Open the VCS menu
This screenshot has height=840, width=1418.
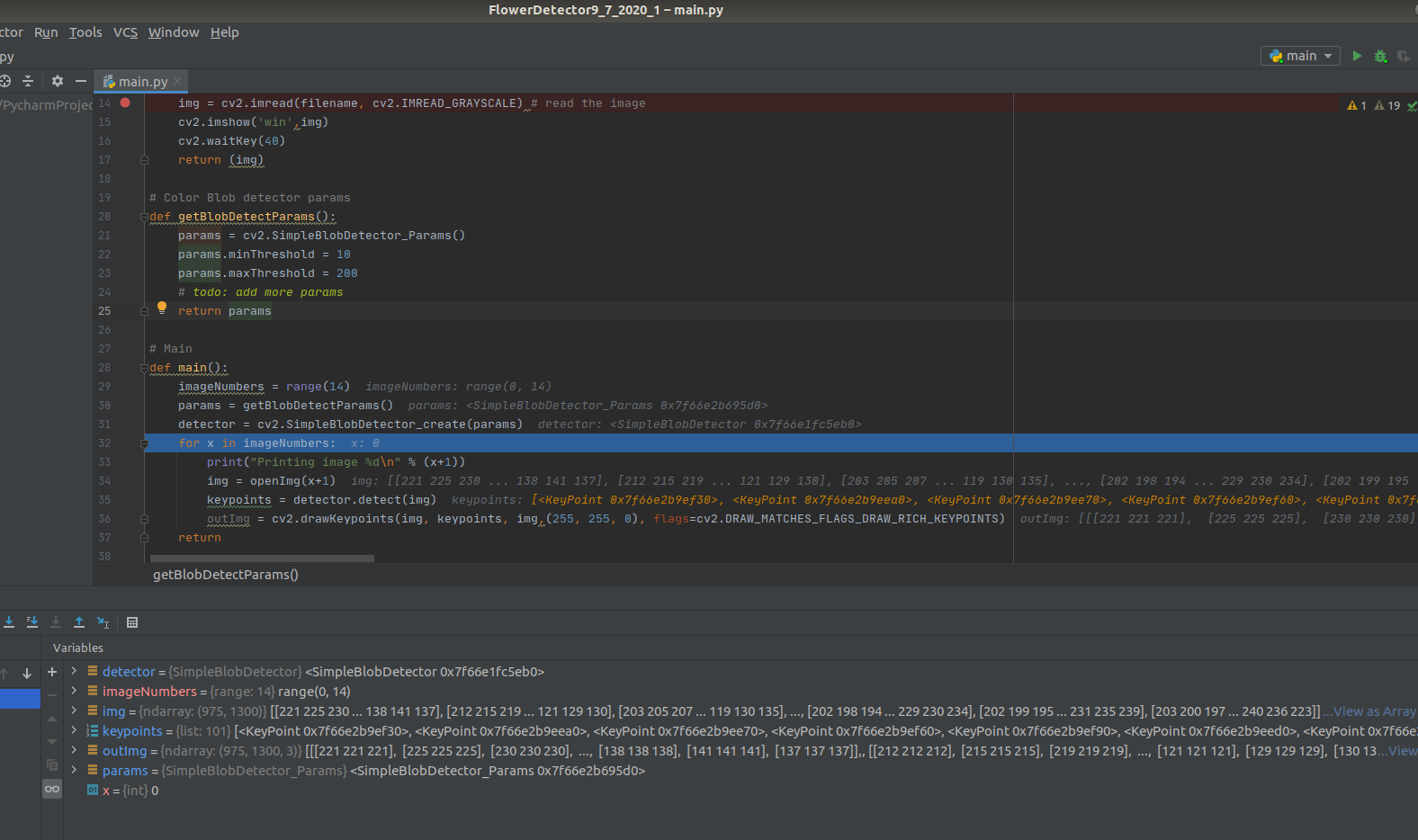pyautogui.click(x=125, y=32)
